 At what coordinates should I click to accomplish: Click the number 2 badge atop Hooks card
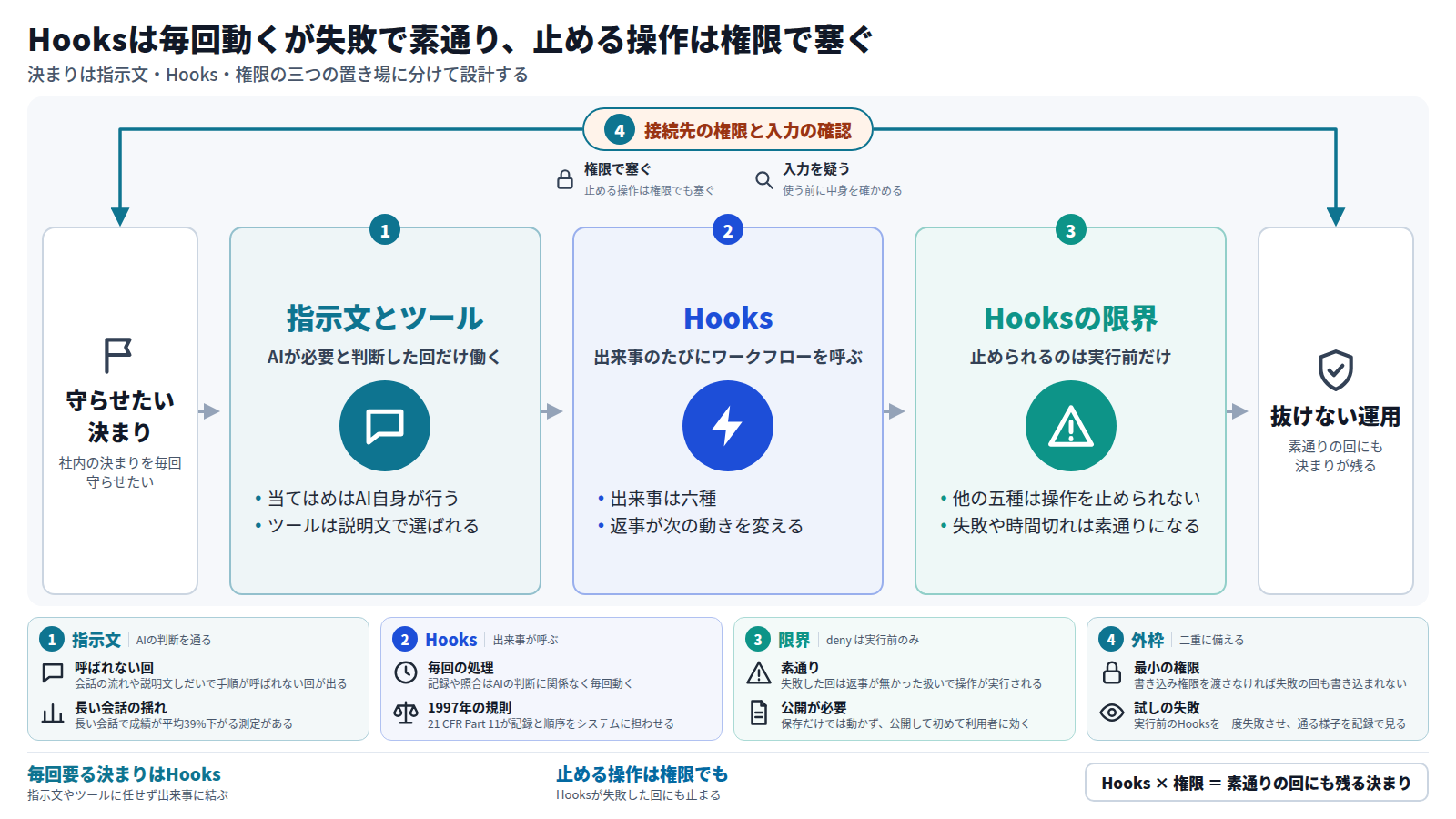click(x=728, y=230)
